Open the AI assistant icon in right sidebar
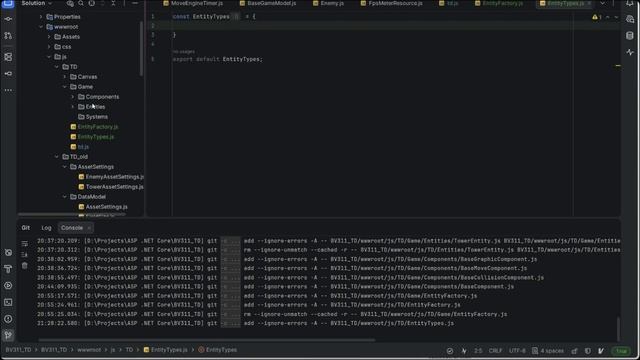The width and height of the screenshot is (640, 360). pyautogui.click(x=630, y=19)
